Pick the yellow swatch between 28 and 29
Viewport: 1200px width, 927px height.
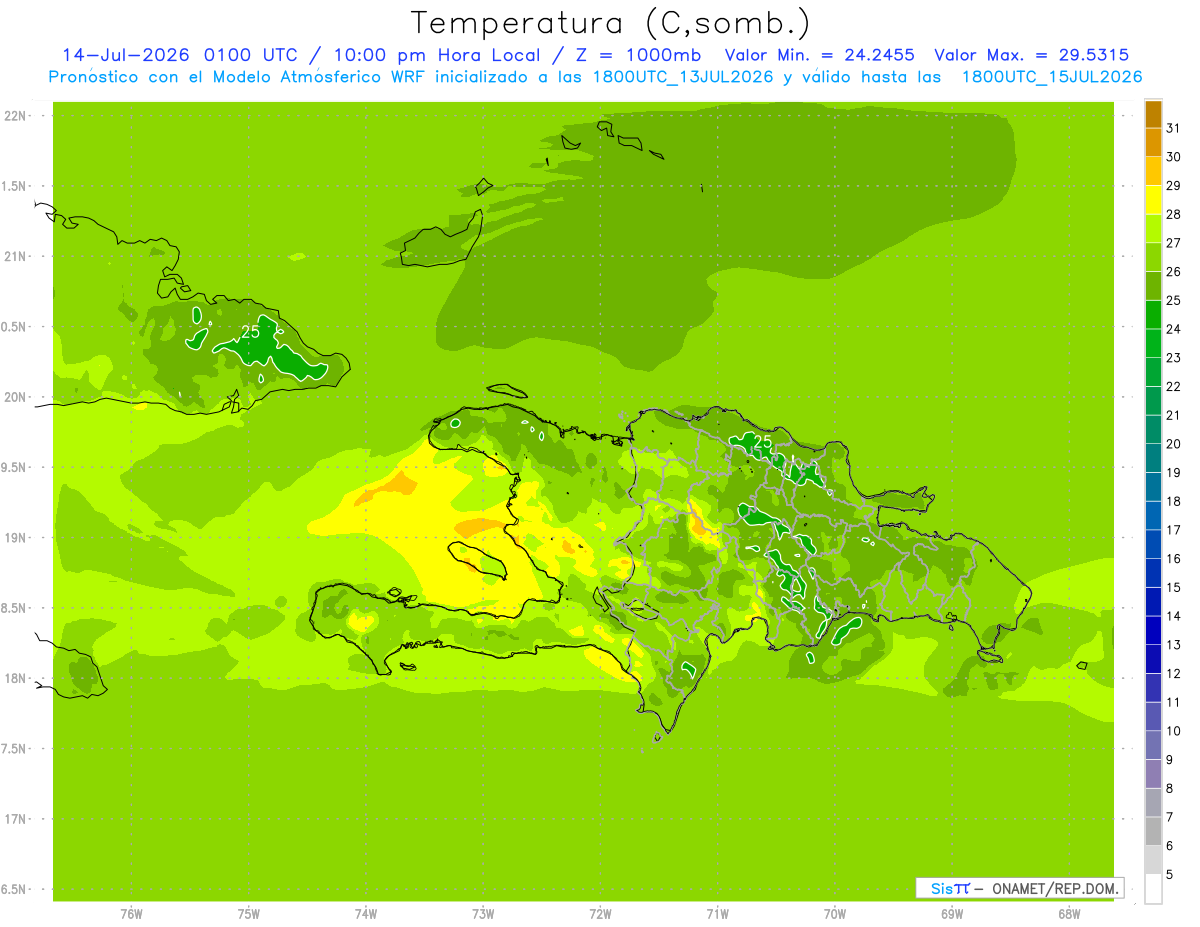pyautogui.click(x=1153, y=200)
